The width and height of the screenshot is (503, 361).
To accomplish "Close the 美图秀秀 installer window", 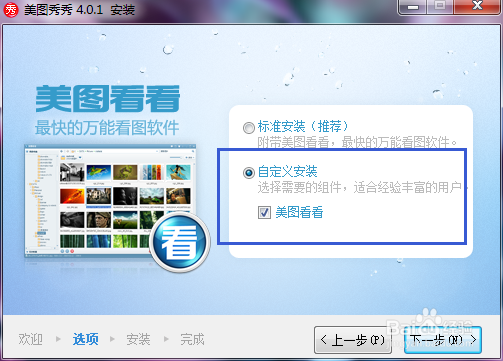I will coord(477,6).
